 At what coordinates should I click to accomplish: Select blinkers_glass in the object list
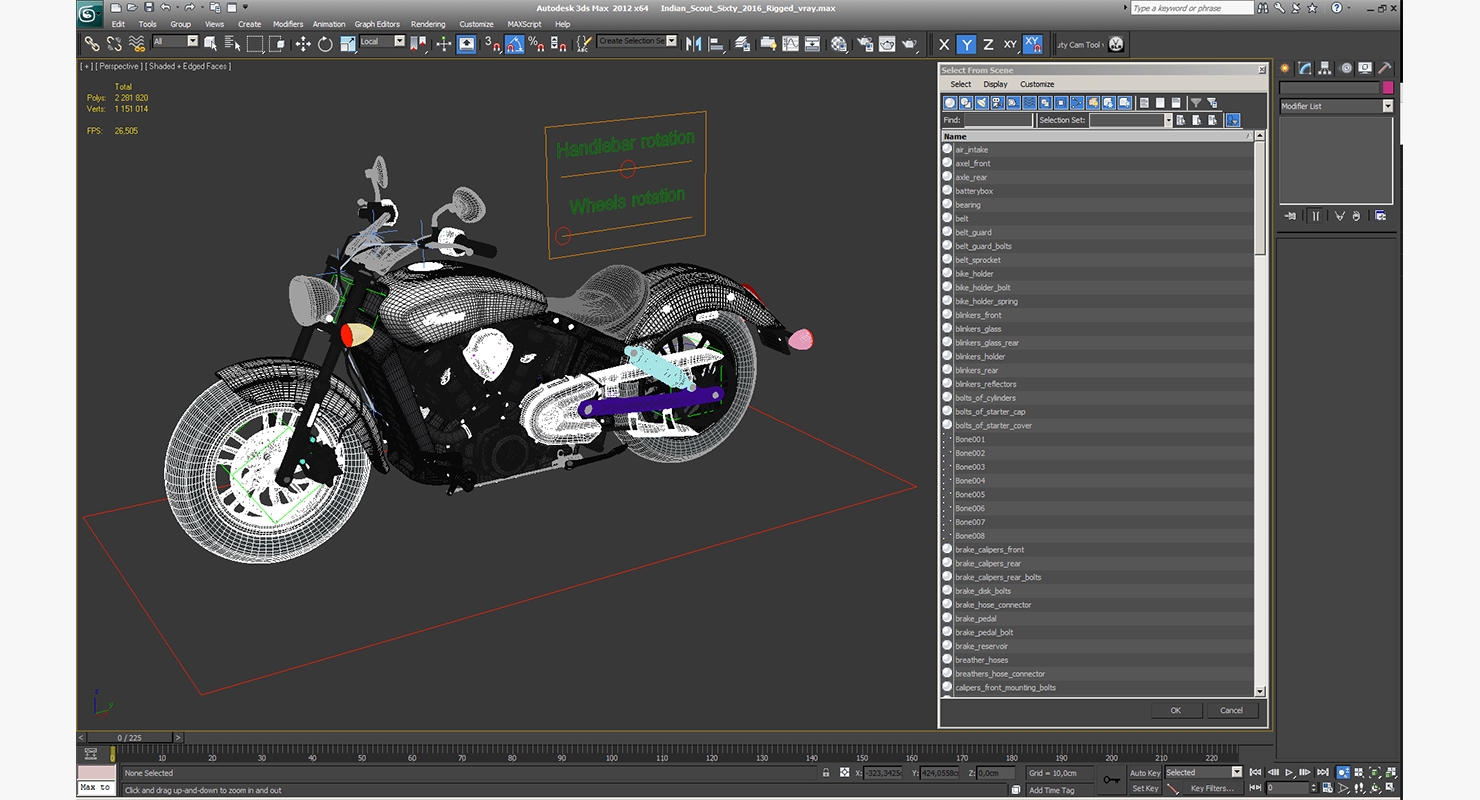click(x=978, y=329)
